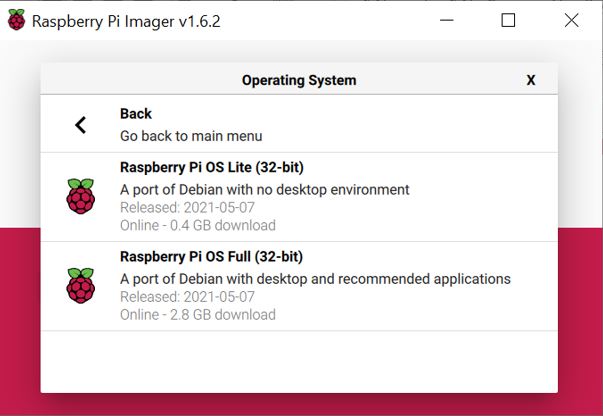Image resolution: width=603 pixels, height=416 pixels.
Task: Click the 'Online - 2.8 GB download' line
Action: pos(198,314)
